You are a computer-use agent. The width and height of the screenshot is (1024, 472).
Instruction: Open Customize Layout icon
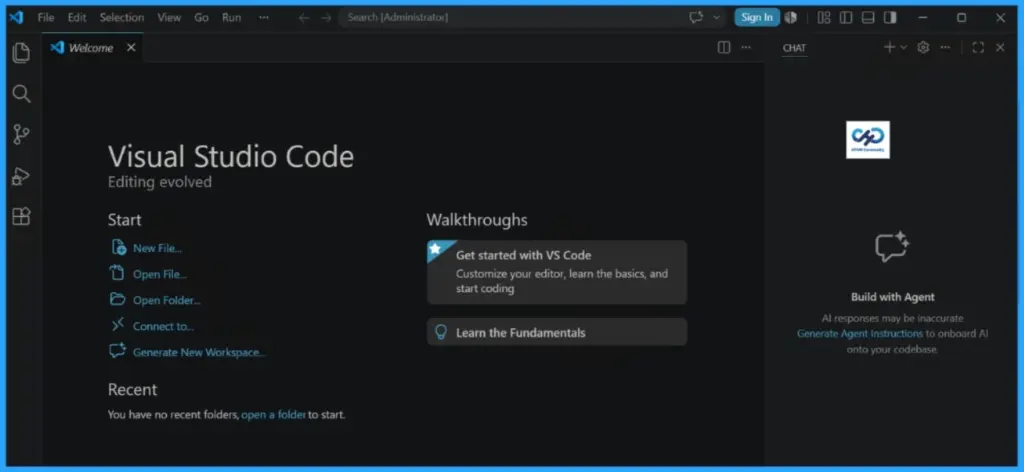824,18
